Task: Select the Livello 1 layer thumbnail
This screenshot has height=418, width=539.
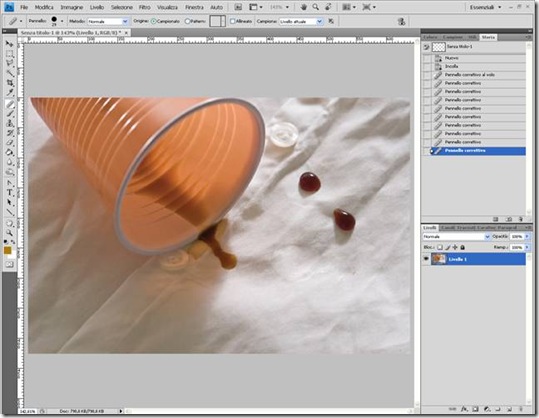Action: 439,259
